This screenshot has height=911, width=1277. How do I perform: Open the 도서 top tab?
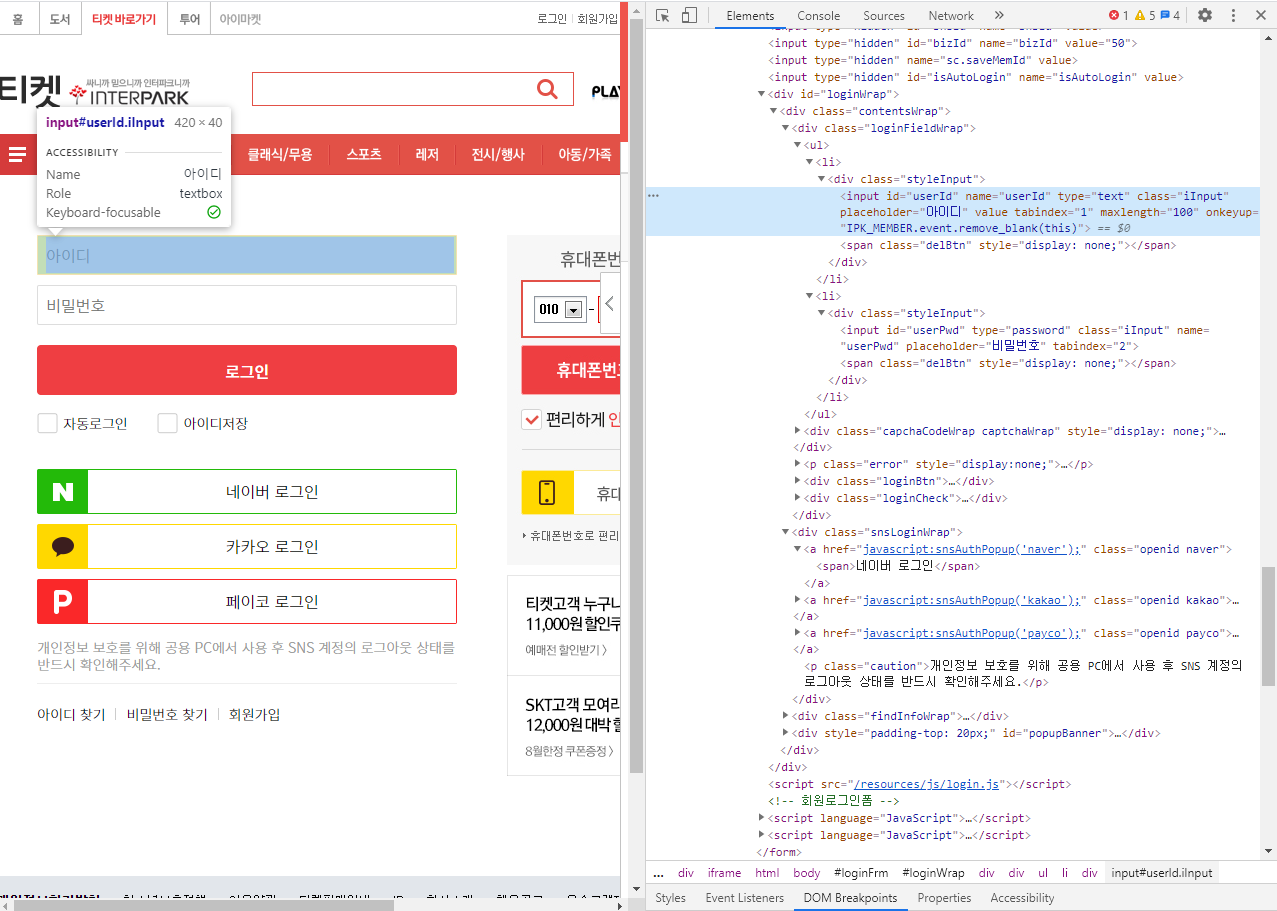pos(60,19)
